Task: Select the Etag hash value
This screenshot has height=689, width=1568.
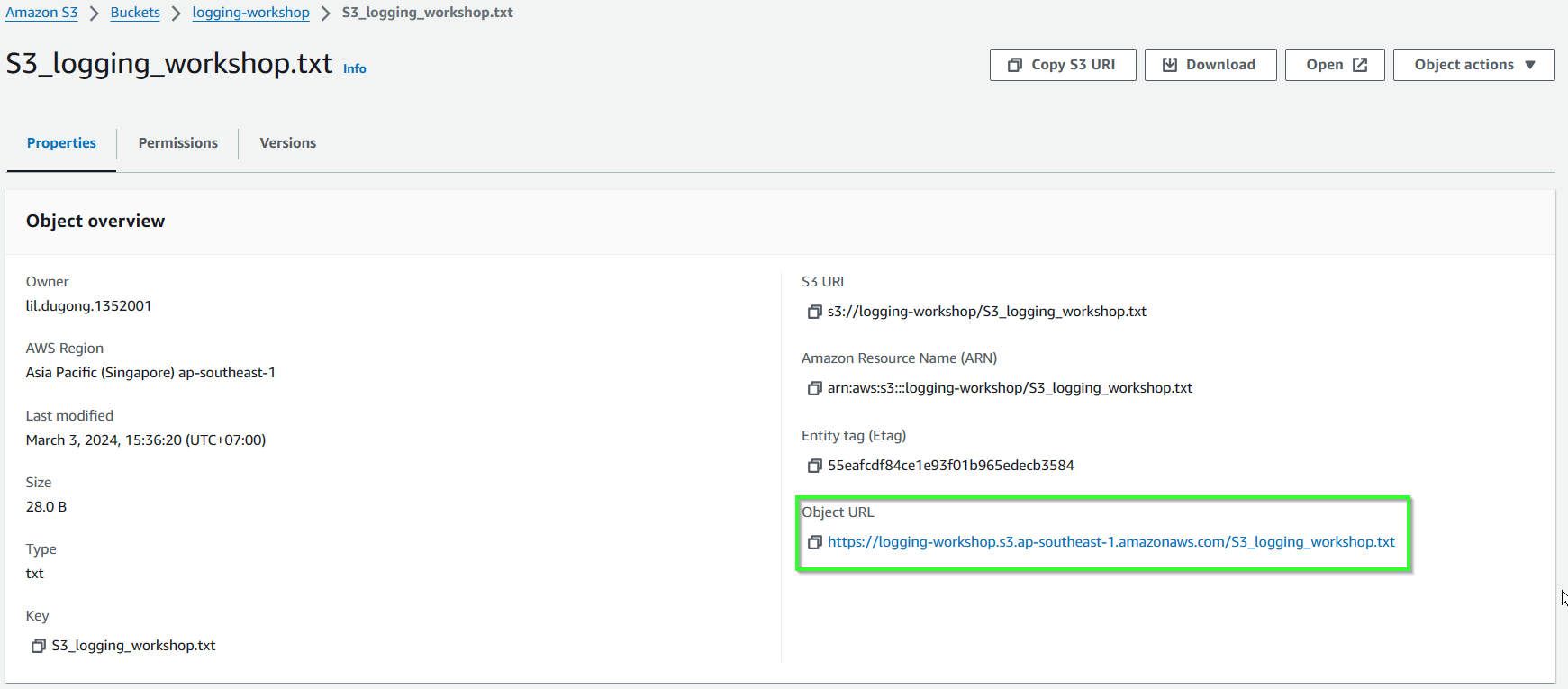Action: click(x=951, y=466)
